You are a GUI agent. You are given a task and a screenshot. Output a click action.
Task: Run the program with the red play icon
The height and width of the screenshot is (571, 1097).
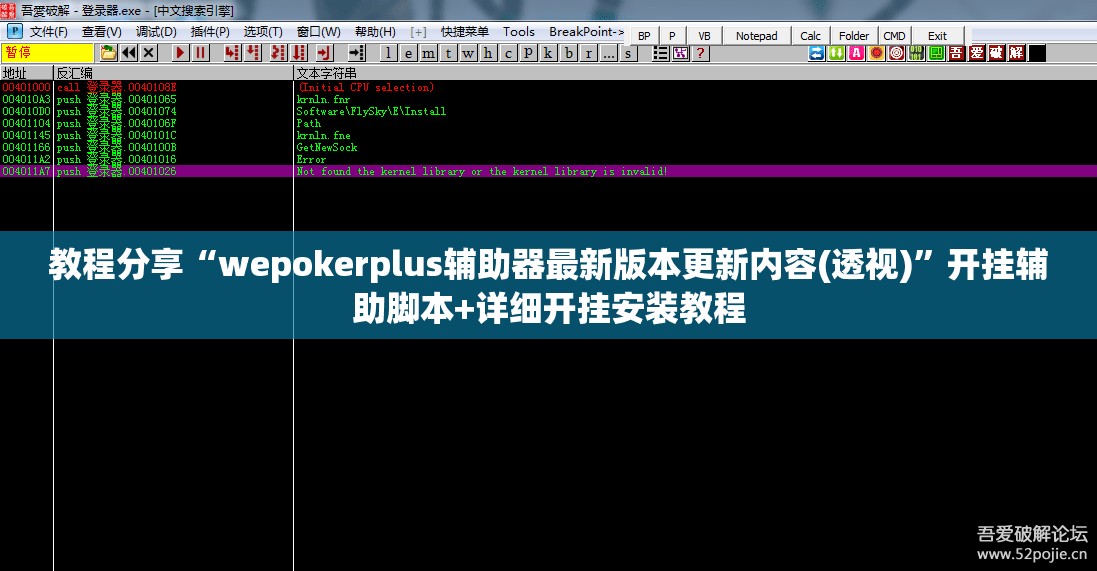click(x=181, y=52)
